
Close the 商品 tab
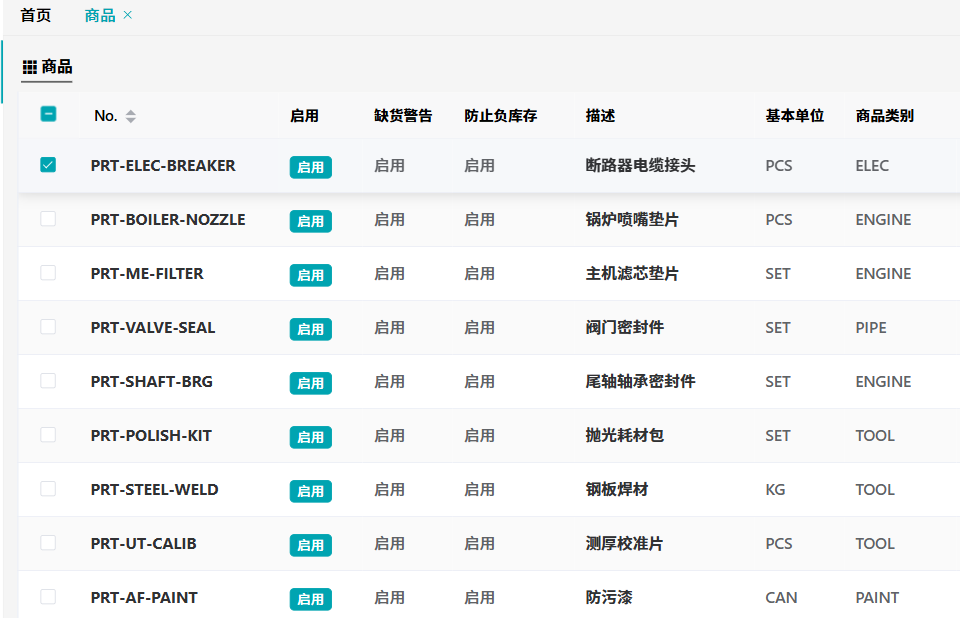coord(128,16)
